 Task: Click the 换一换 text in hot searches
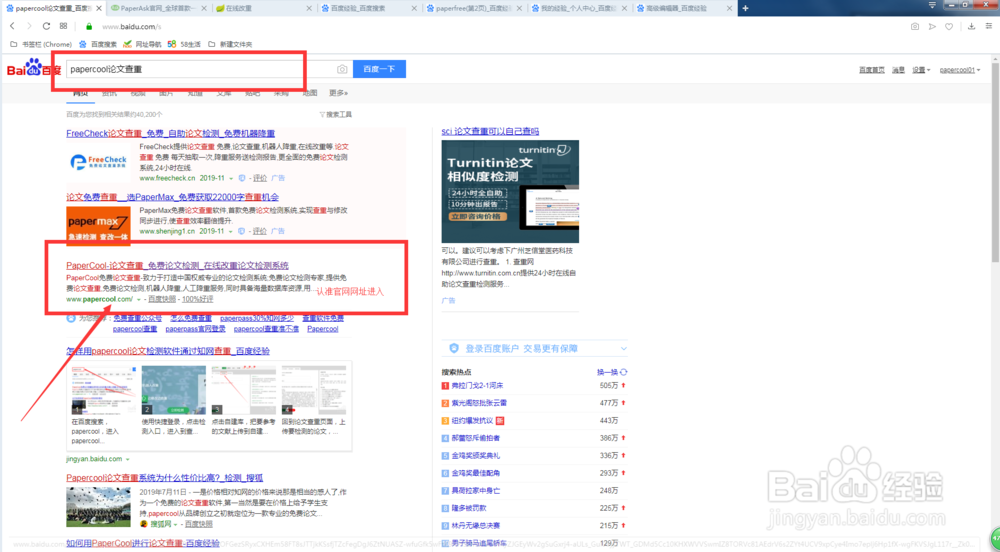607,372
